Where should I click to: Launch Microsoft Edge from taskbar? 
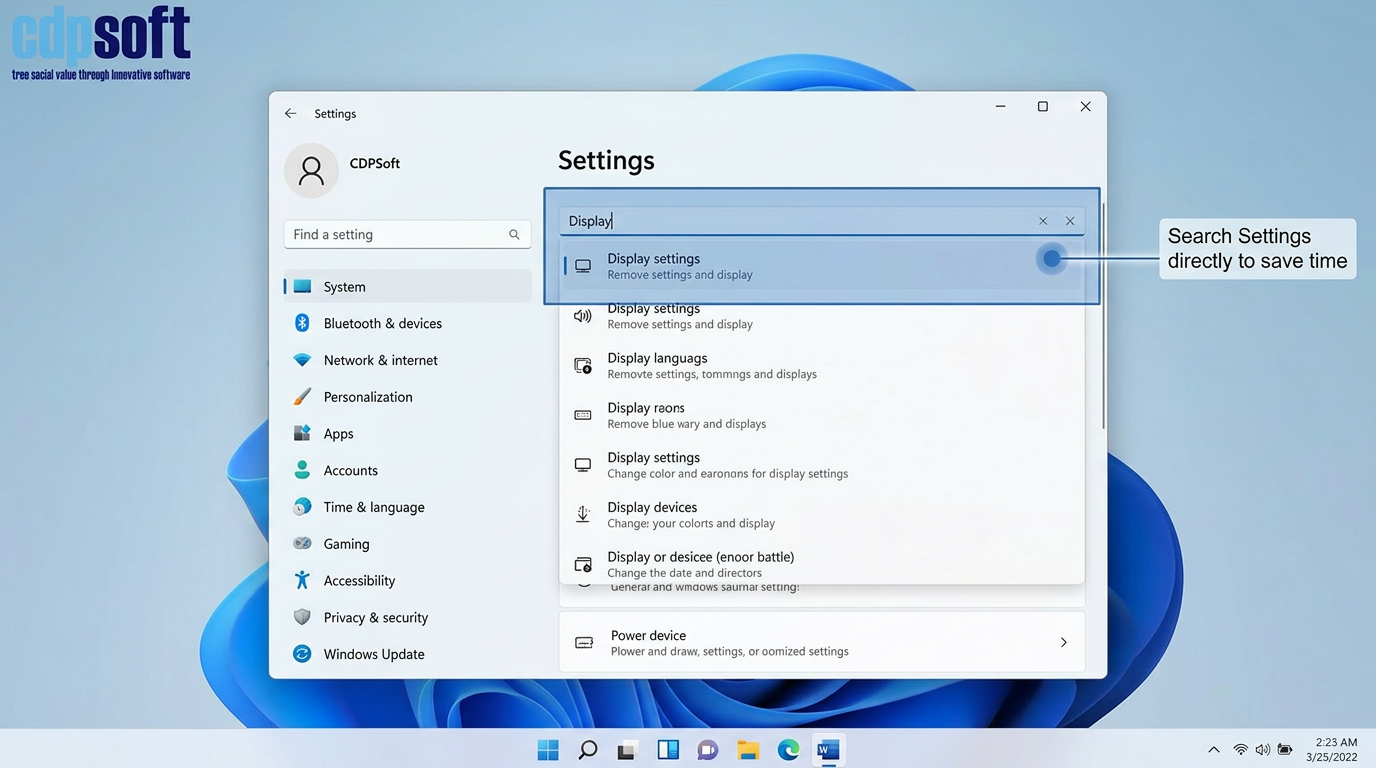[x=788, y=750]
